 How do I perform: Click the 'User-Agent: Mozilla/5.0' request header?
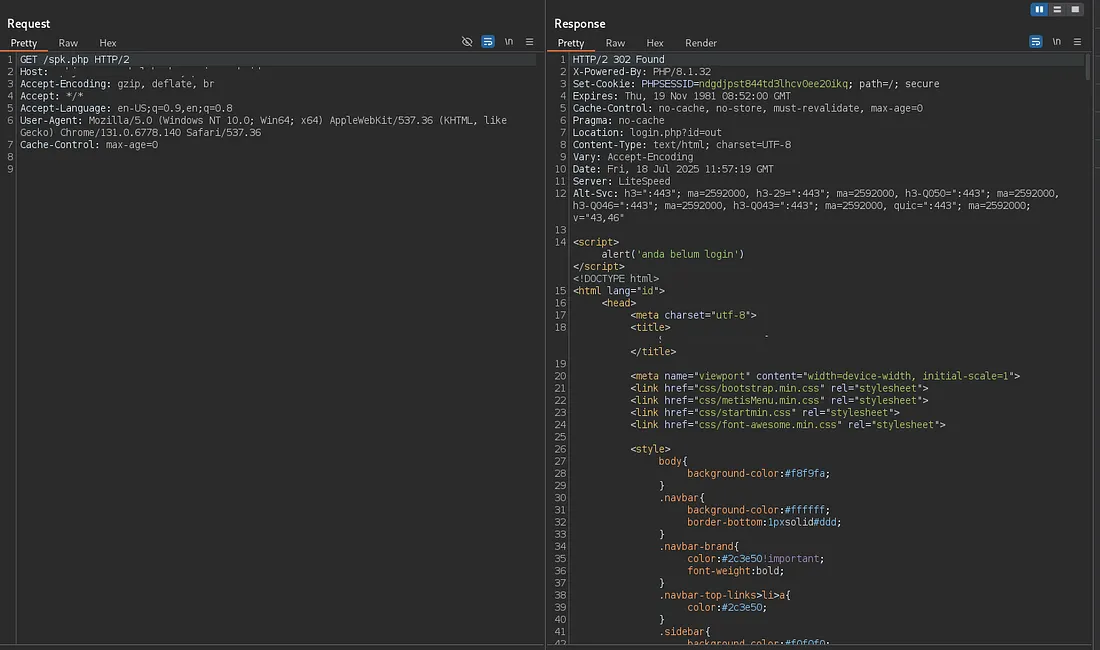tap(263, 126)
